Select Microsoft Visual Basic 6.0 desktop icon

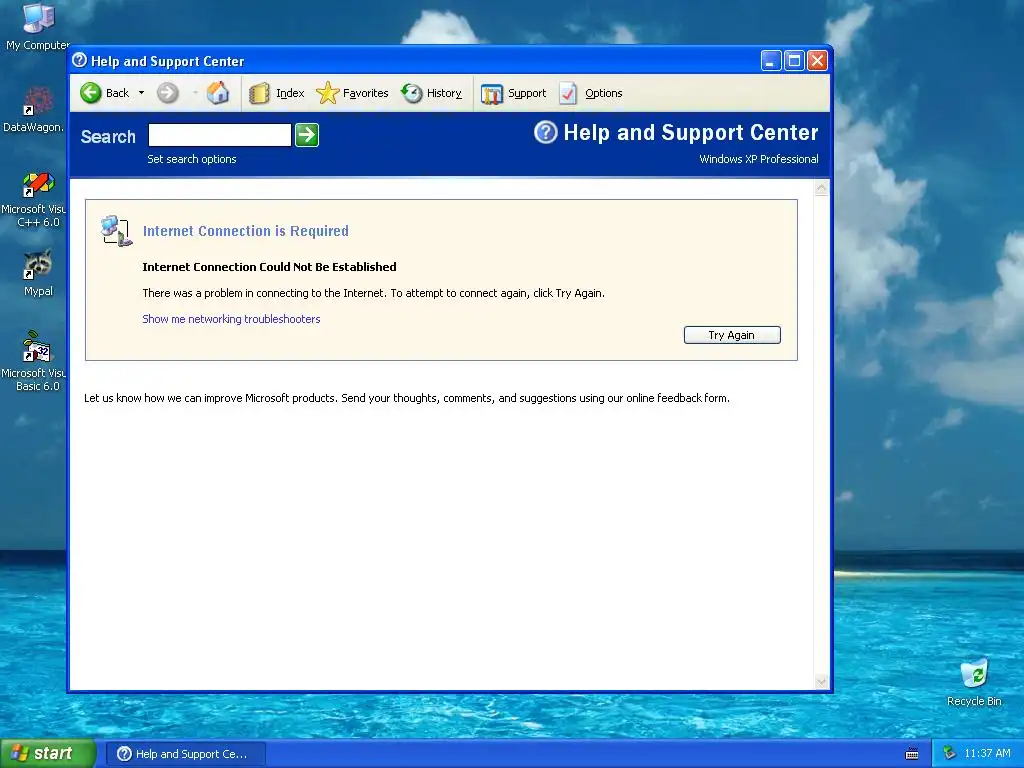pyautogui.click(x=34, y=361)
